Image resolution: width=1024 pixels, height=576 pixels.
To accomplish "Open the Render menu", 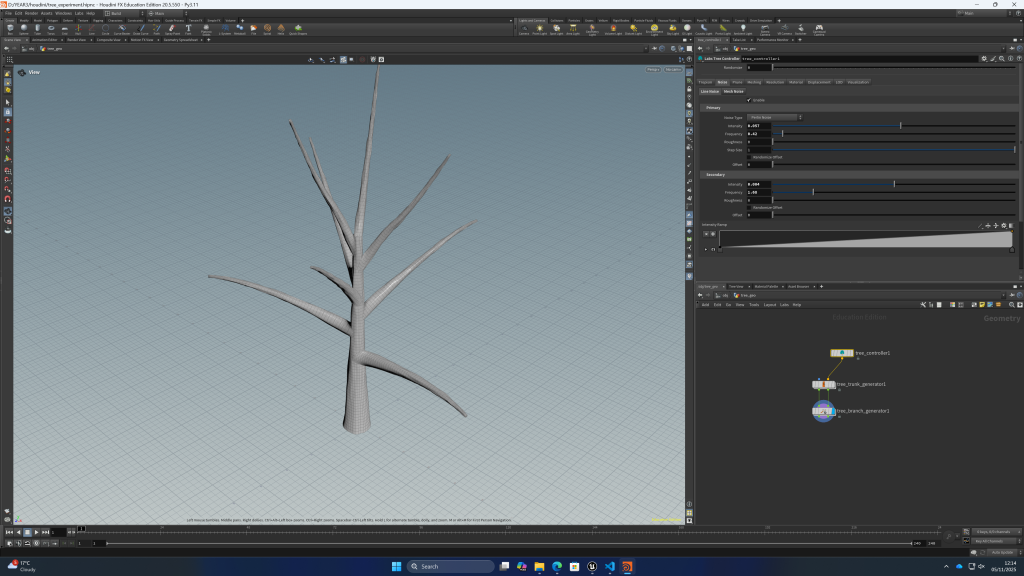I will click(32, 13).
